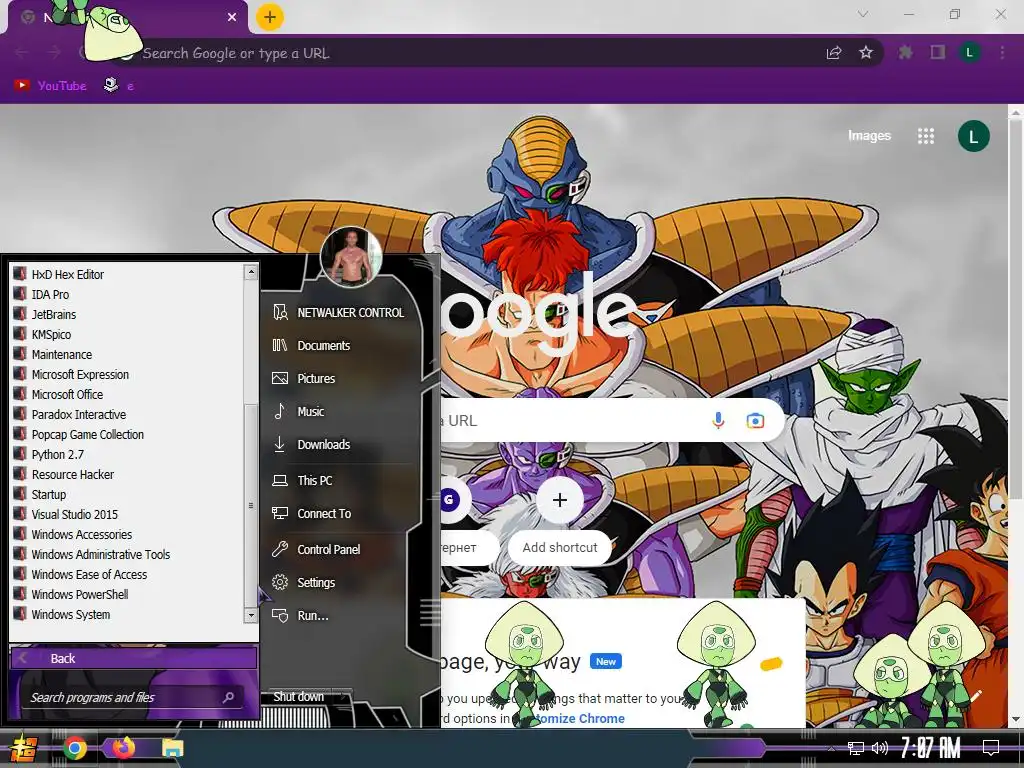This screenshot has height=768, width=1024.
Task: Click the Shut down button
Action: coord(298,697)
